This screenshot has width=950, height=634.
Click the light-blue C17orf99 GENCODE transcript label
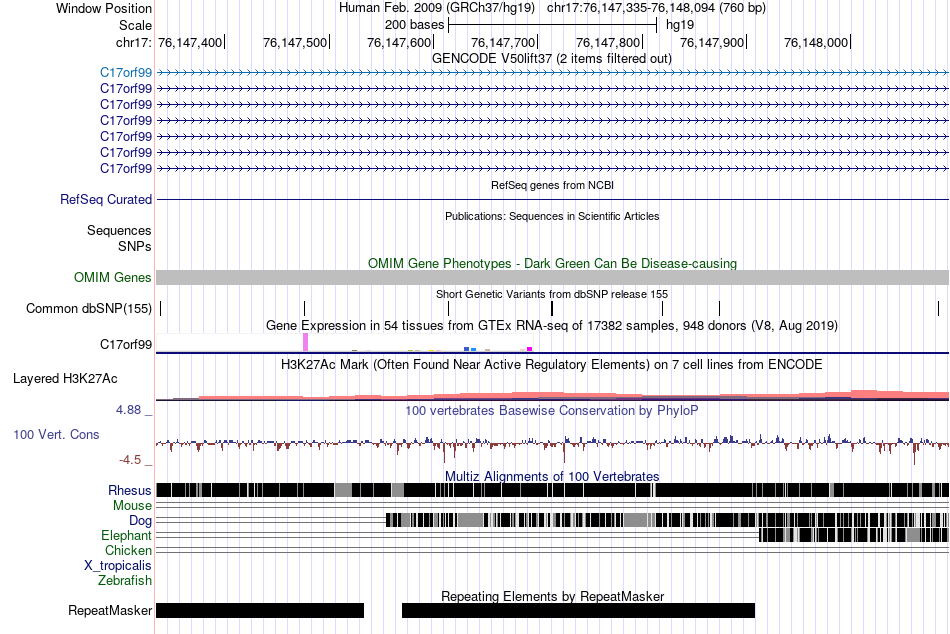point(126,73)
